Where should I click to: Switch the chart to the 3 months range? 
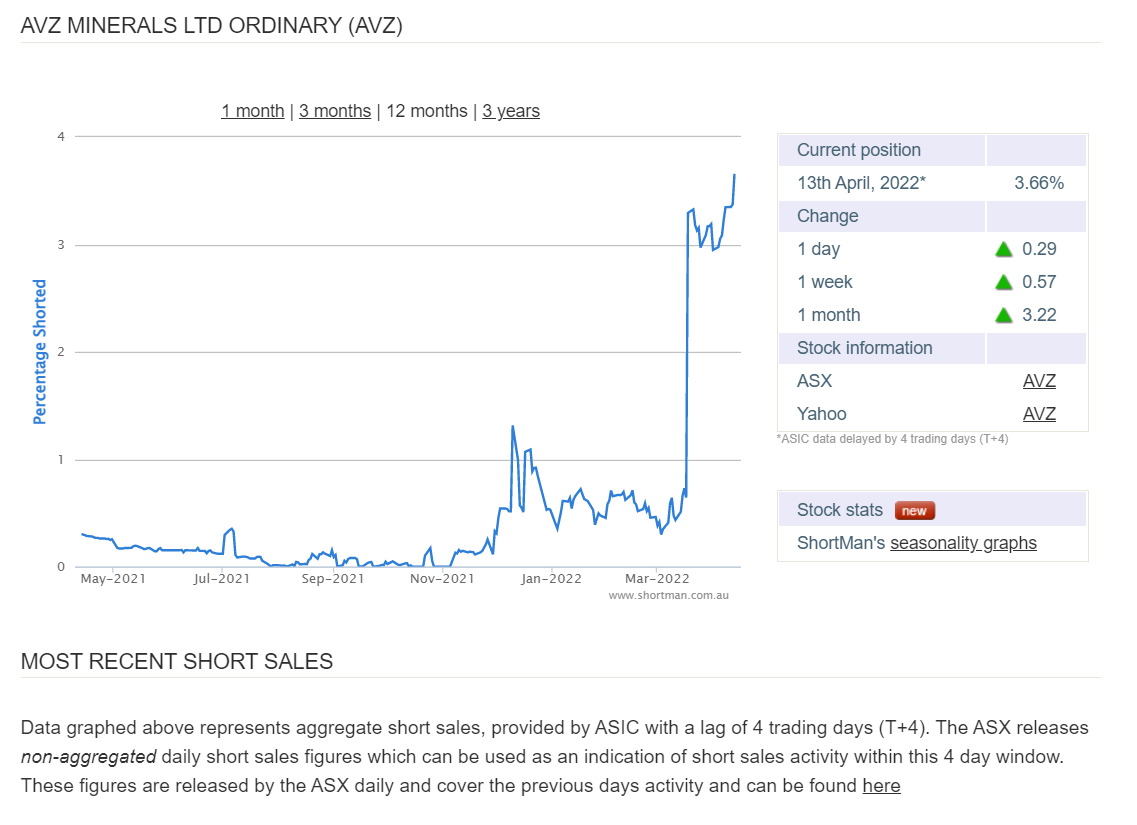(335, 111)
